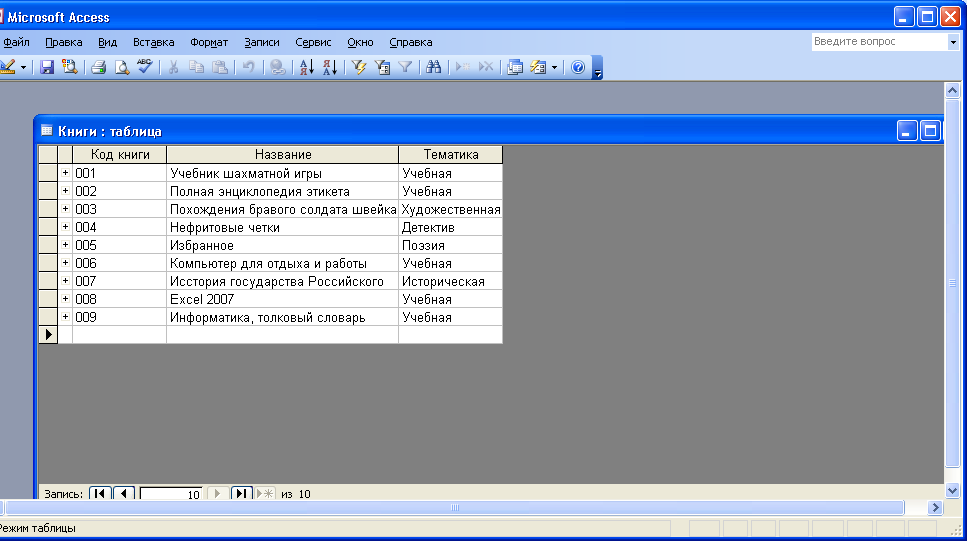Click the Apply Filter funnel icon
The width and height of the screenshot is (967, 541).
point(405,67)
